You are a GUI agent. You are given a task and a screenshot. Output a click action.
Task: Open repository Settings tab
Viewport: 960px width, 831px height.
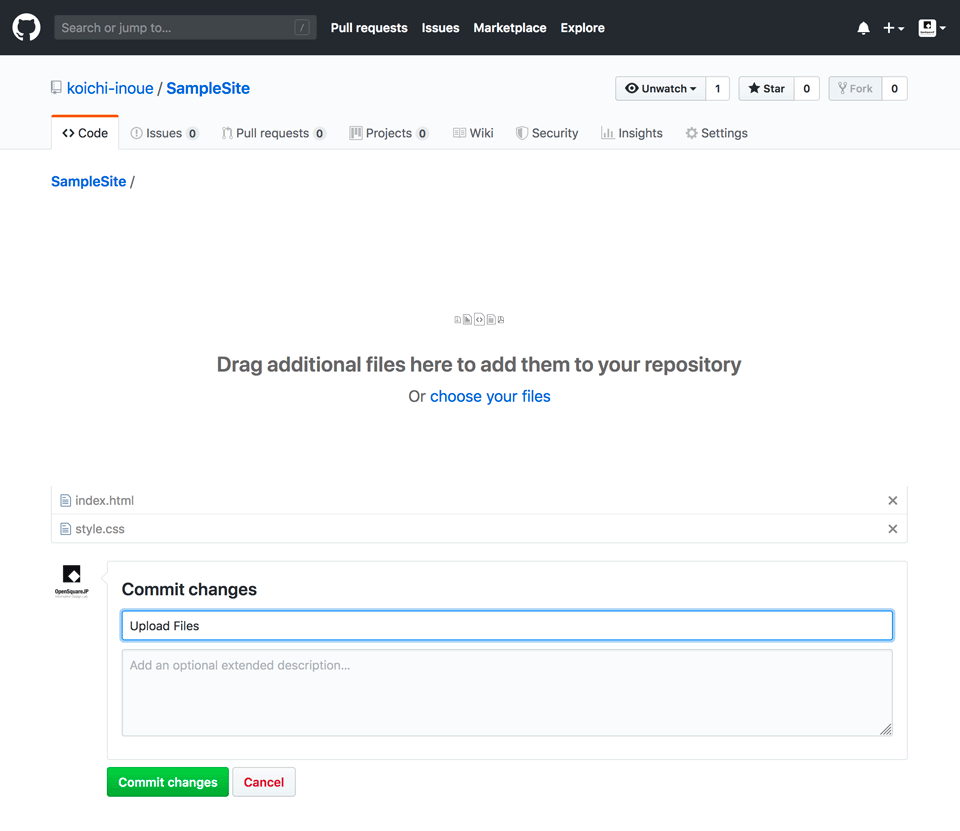(x=716, y=133)
